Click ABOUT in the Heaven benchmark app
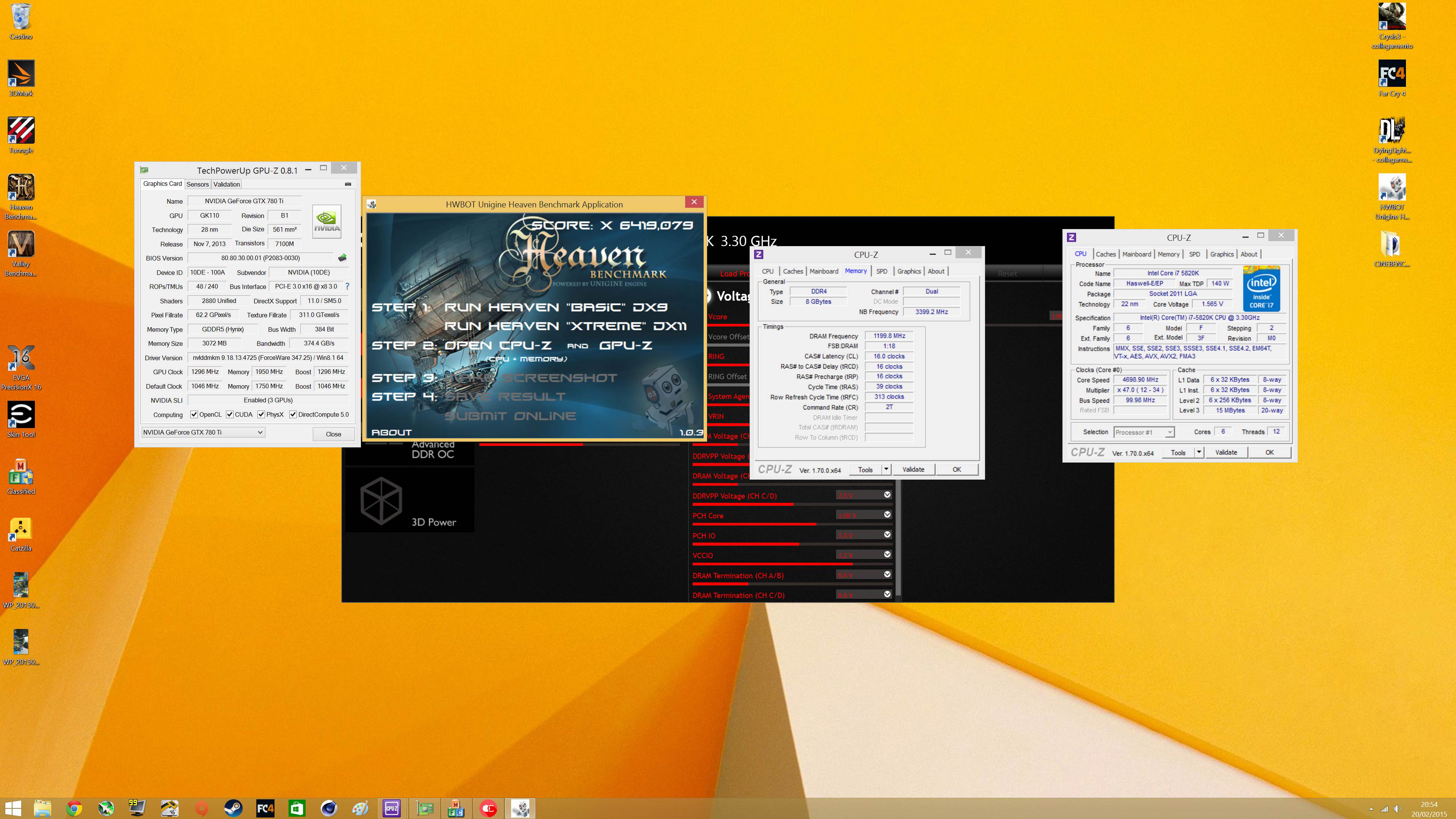1456x819 pixels. (x=391, y=432)
